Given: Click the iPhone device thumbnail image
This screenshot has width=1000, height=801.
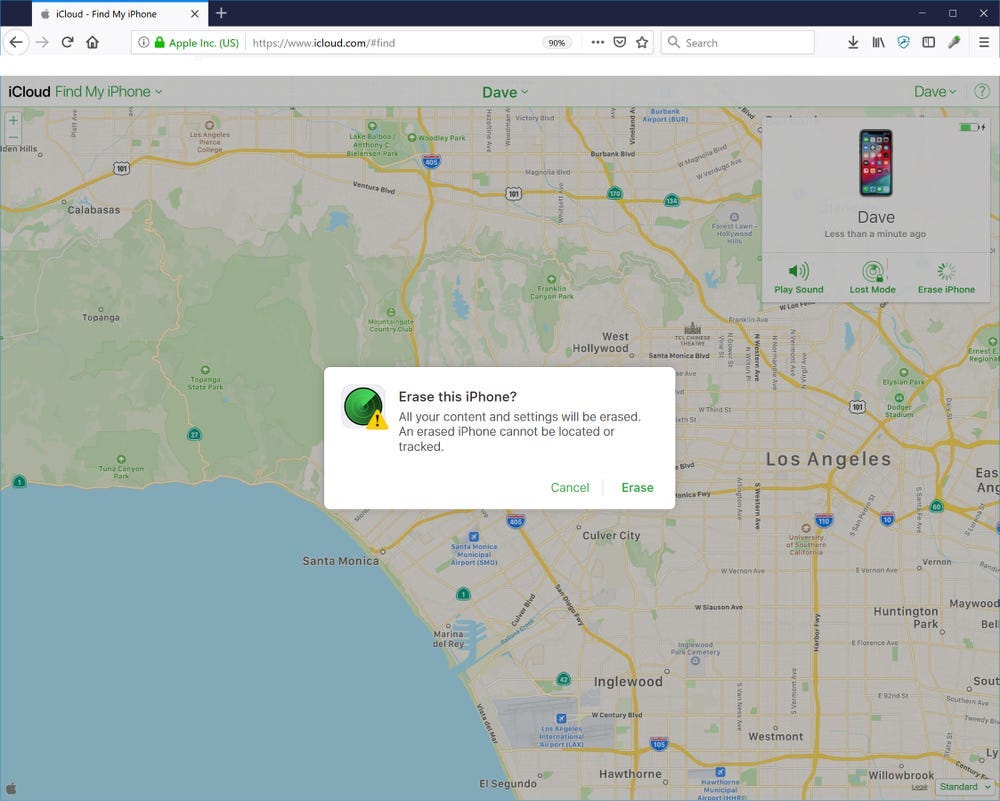Looking at the screenshot, I should pos(876,163).
